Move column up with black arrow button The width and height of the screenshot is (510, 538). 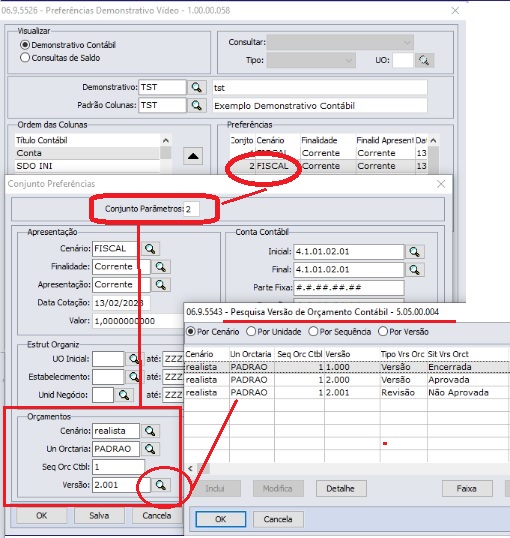[193, 156]
